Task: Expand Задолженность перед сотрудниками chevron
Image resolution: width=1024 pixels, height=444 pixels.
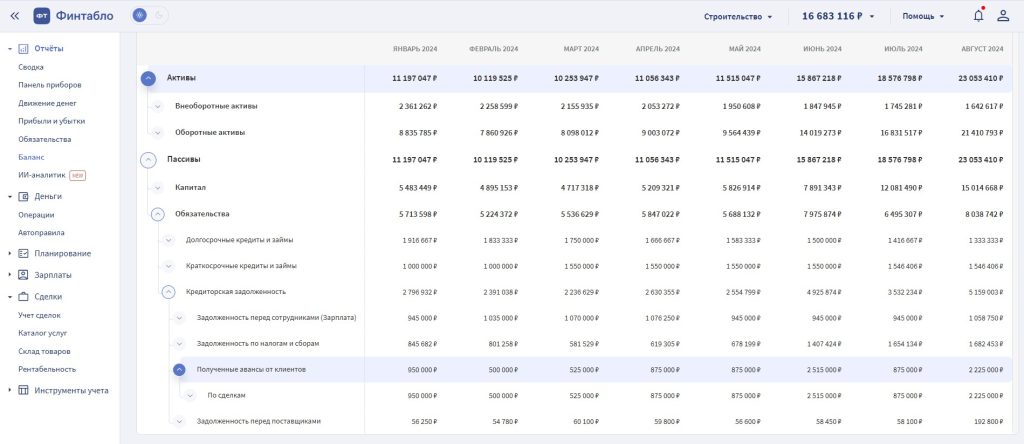Action: click(180, 318)
